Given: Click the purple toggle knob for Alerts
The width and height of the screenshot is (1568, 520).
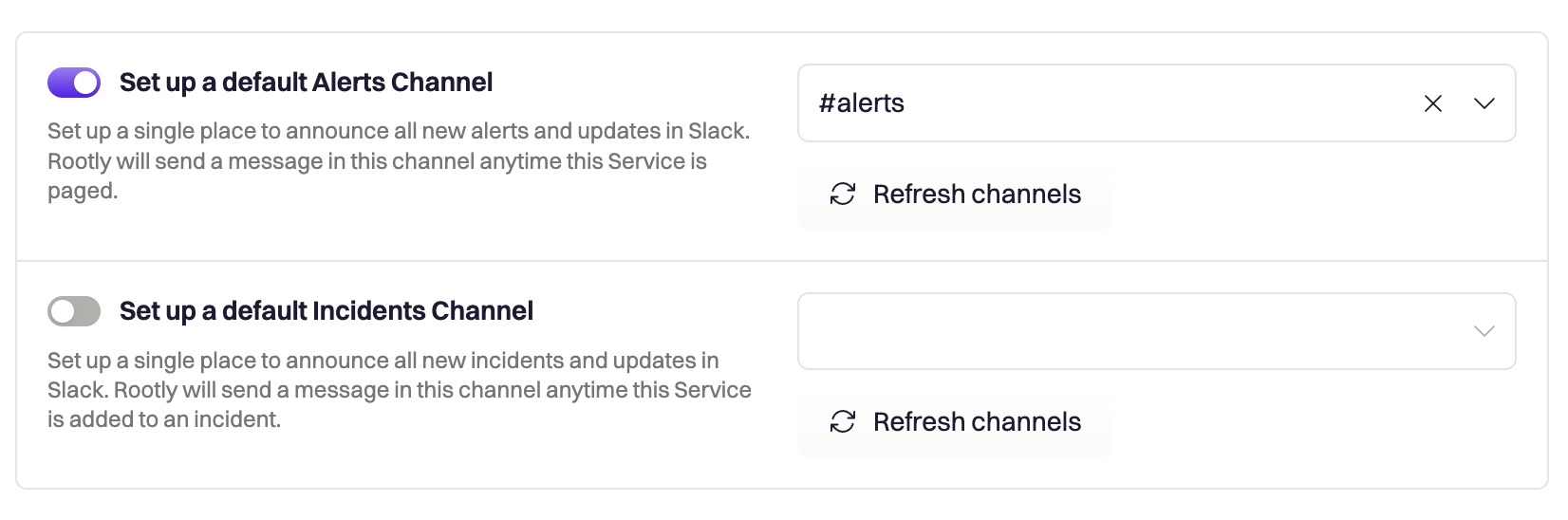Looking at the screenshot, I should click(x=85, y=83).
